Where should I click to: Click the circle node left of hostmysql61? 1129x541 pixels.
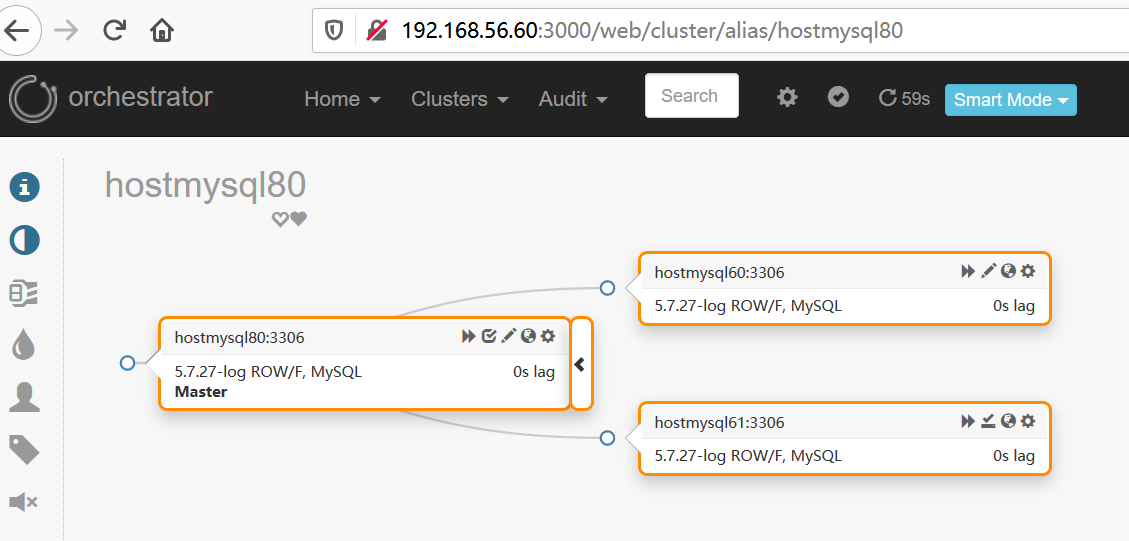coord(607,438)
